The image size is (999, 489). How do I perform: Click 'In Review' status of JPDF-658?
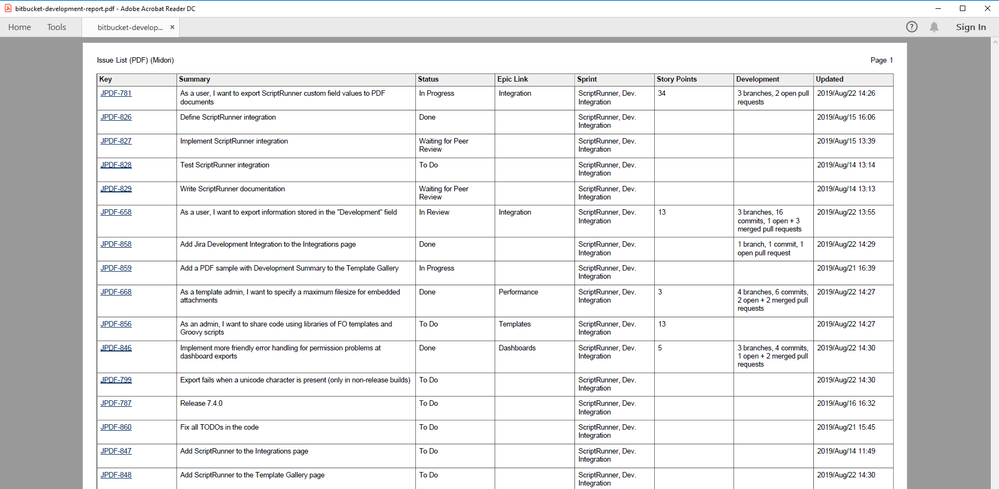pos(434,212)
